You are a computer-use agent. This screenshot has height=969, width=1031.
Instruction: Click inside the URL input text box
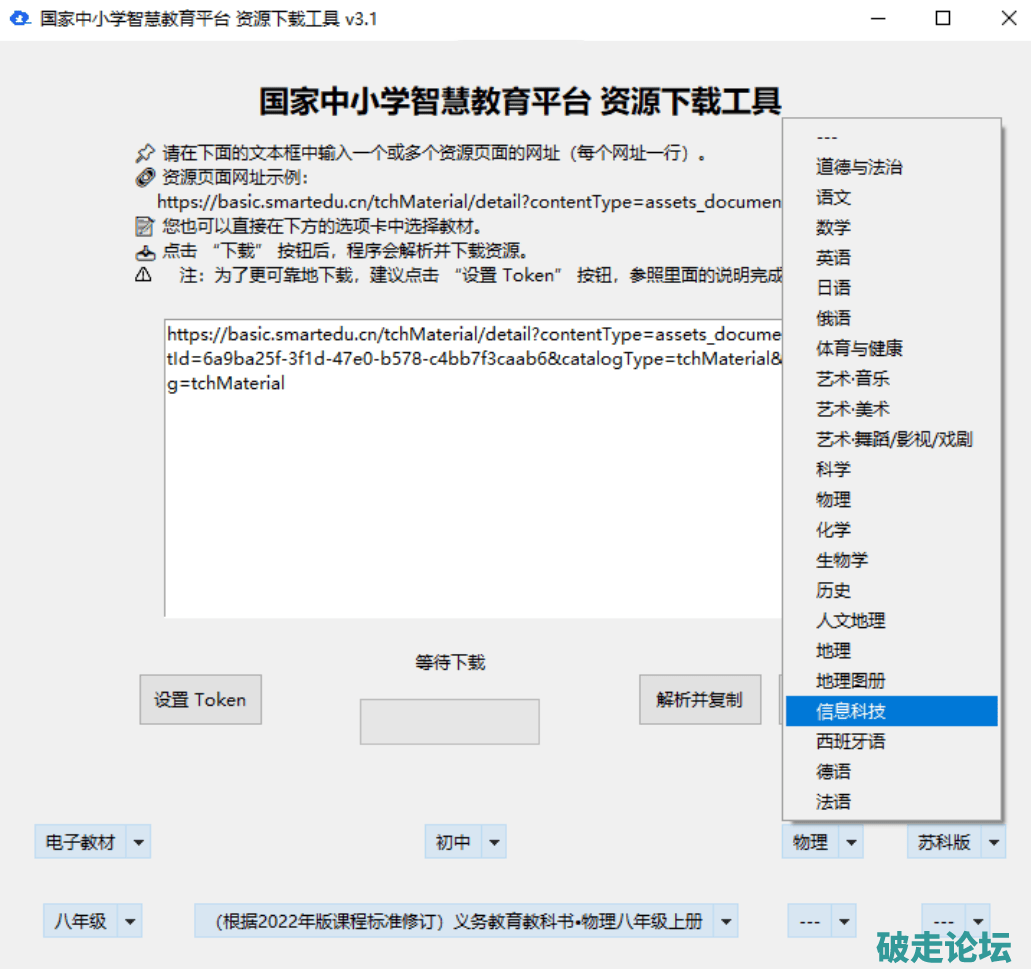(x=470, y=500)
